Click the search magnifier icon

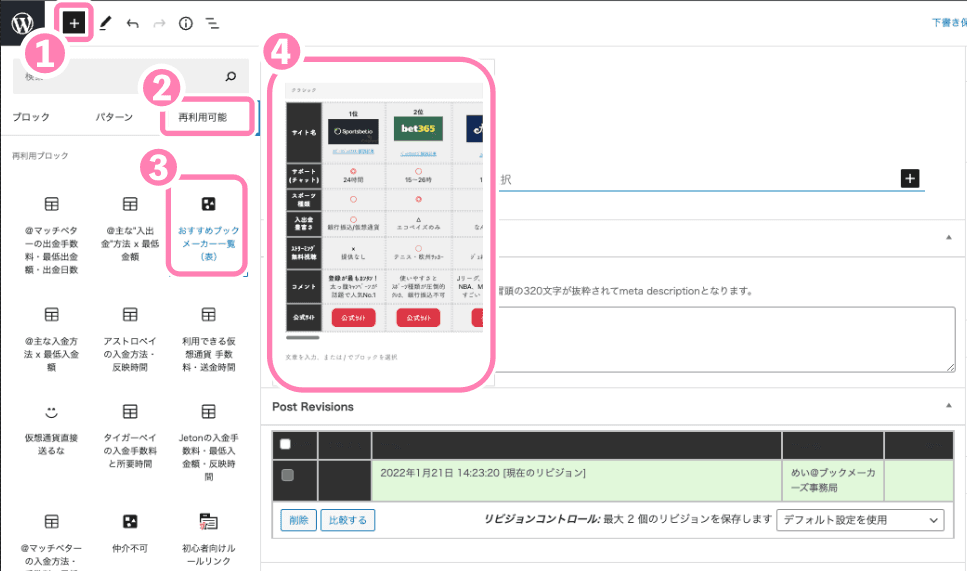(x=231, y=76)
